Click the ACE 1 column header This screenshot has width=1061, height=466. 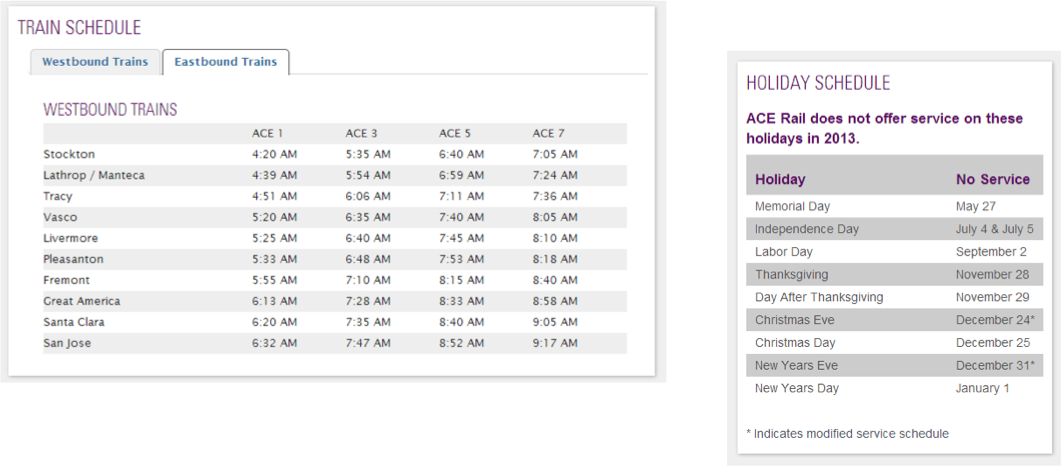pos(267,133)
